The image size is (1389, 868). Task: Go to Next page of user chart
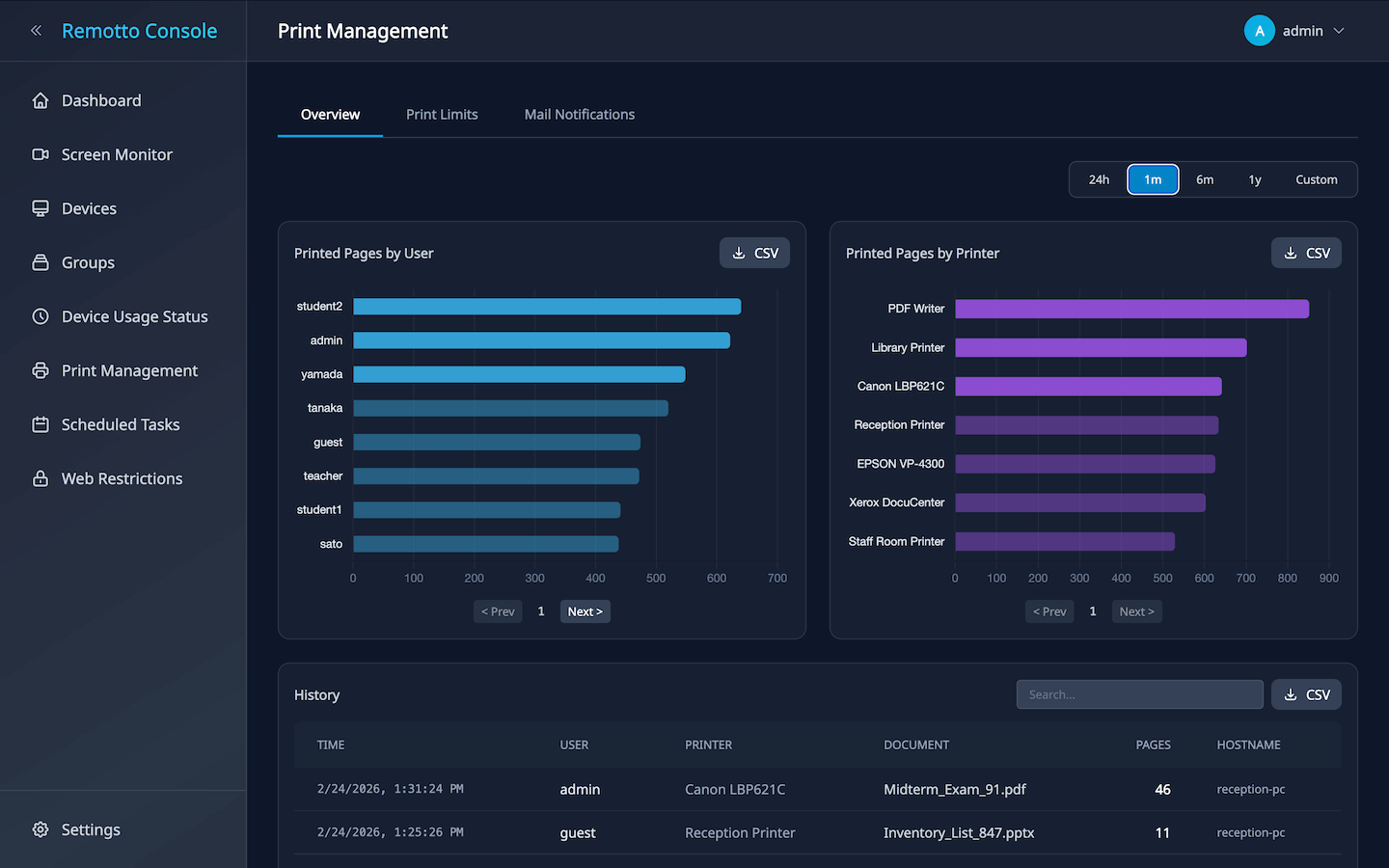coord(585,611)
